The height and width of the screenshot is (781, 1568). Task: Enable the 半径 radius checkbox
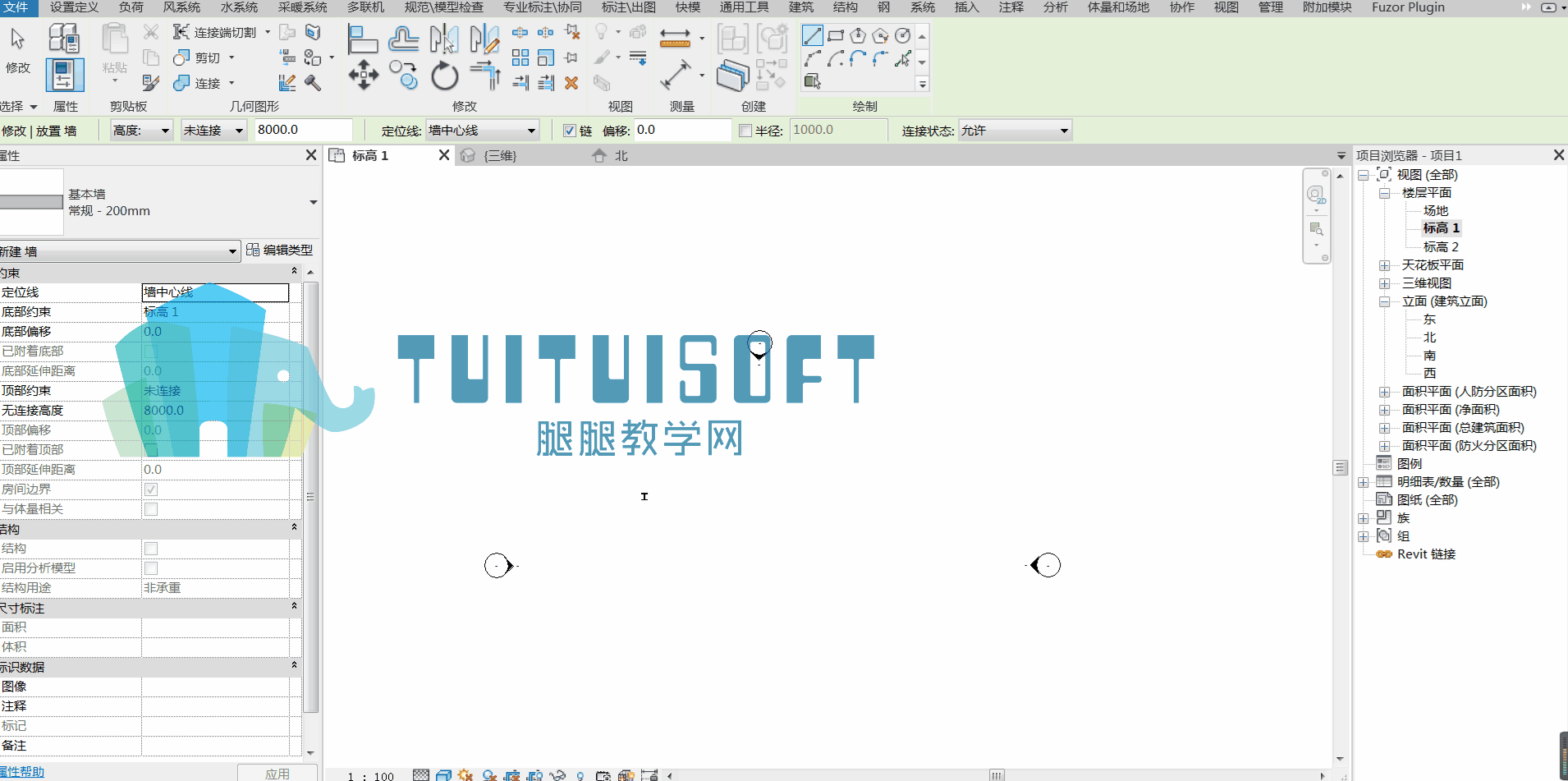(x=745, y=131)
